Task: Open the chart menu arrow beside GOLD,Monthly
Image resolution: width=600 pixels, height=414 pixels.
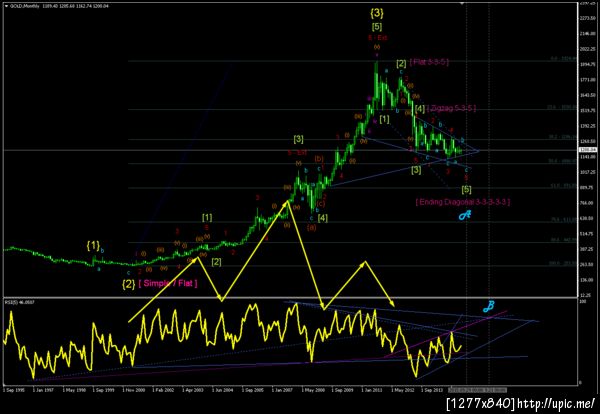Action: [7, 6]
